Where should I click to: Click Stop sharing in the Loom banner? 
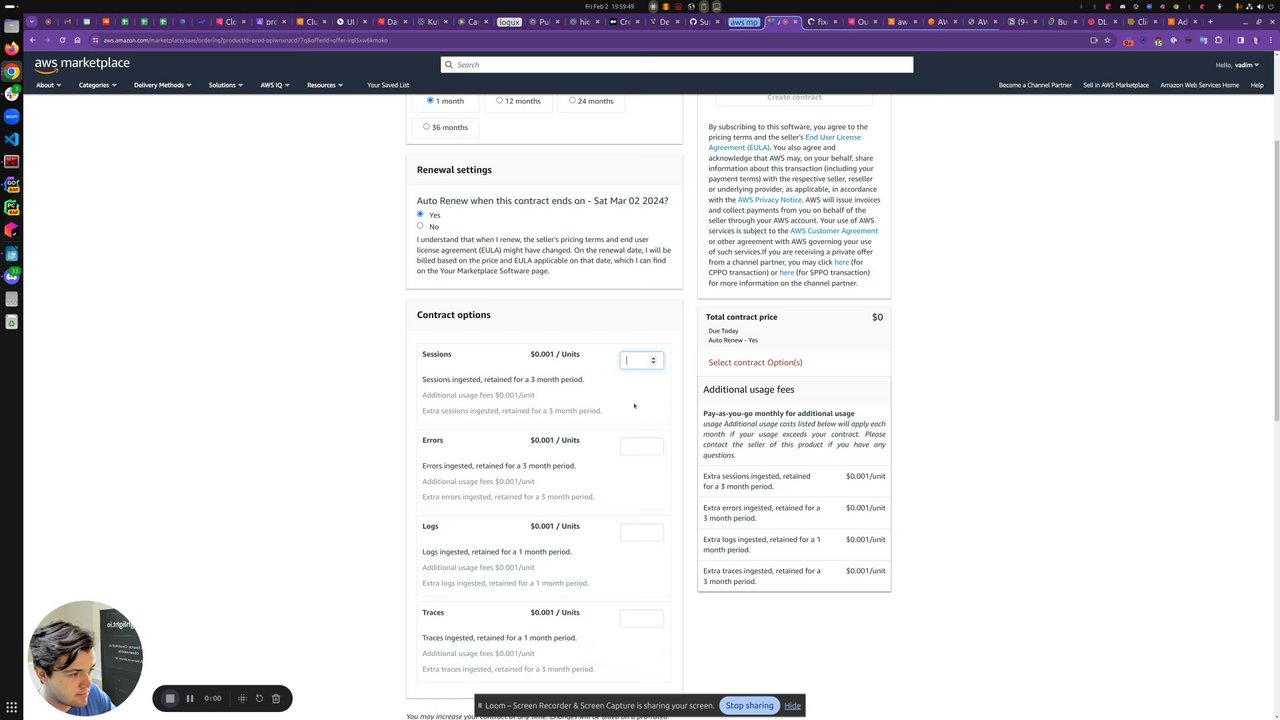(749, 705)
